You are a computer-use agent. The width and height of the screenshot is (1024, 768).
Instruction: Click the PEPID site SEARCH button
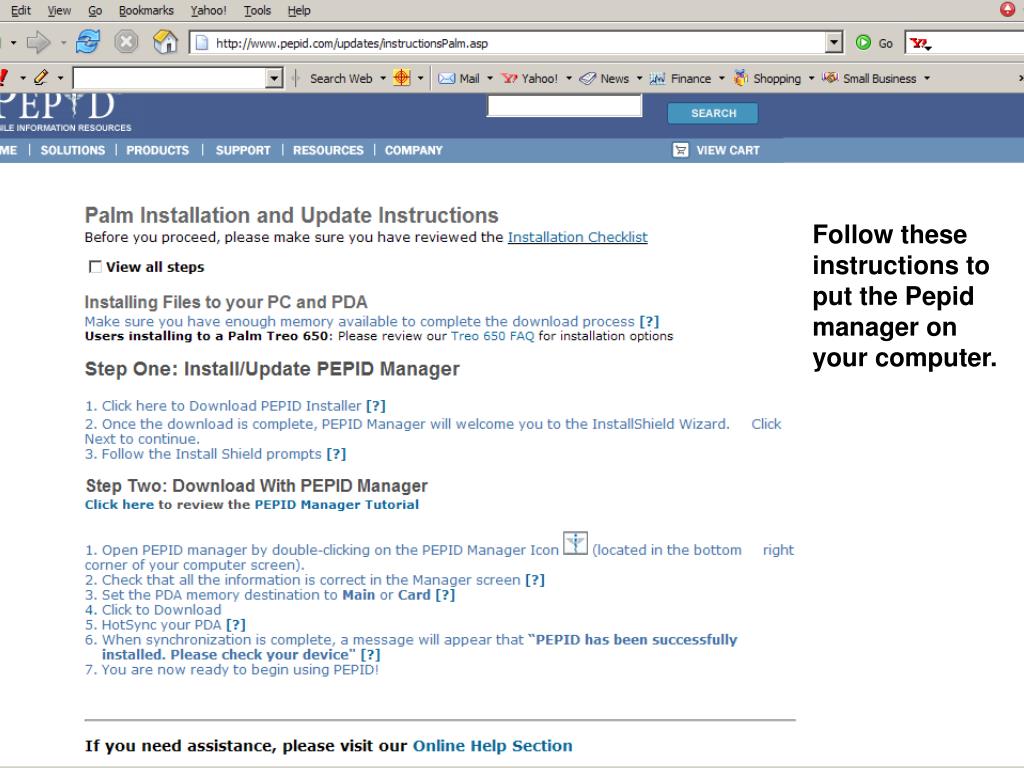pos(713,113)
